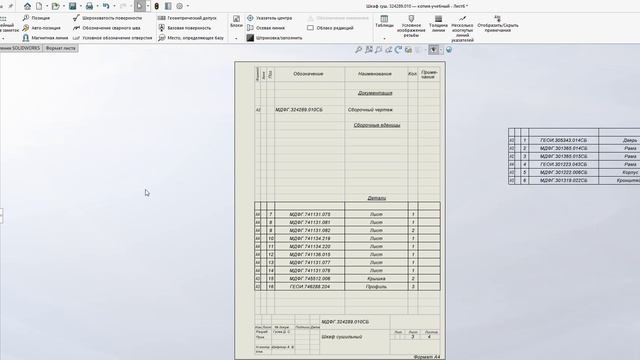Select ГЕОИ.305343.014СБ in right table
Viewport: 640px width, 360px height.
tap(563, 140)
